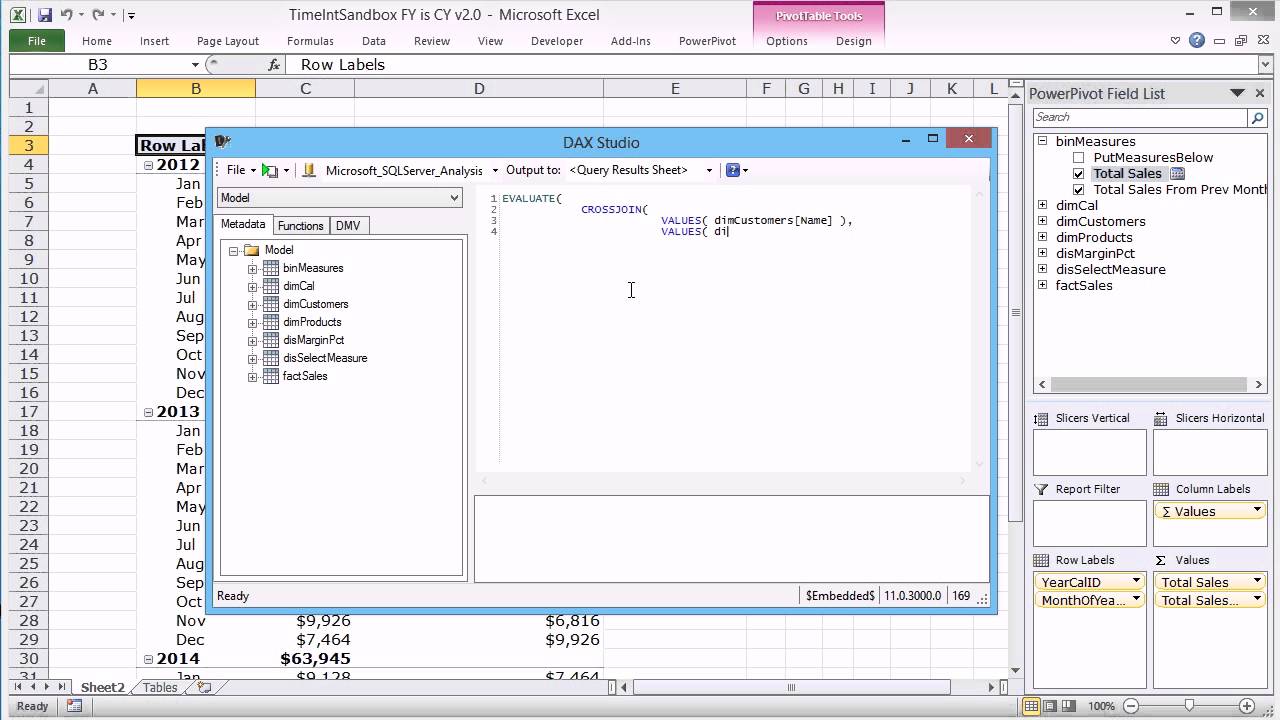The image size is (1280, 720).
Task: Open the PowerPivot ribbon tab
Action: tap(707, 41)
